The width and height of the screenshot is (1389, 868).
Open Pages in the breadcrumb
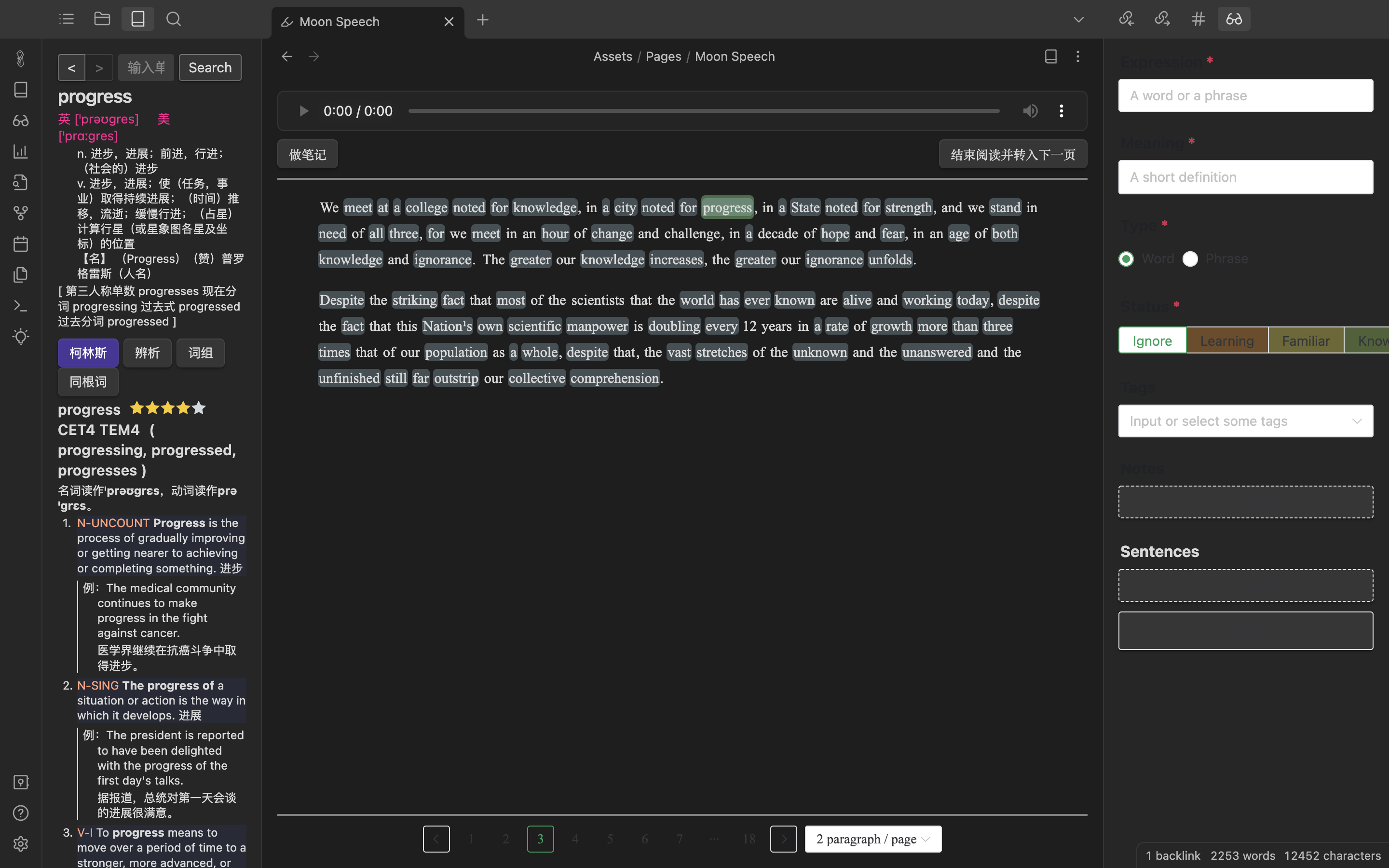coord(664,55)
